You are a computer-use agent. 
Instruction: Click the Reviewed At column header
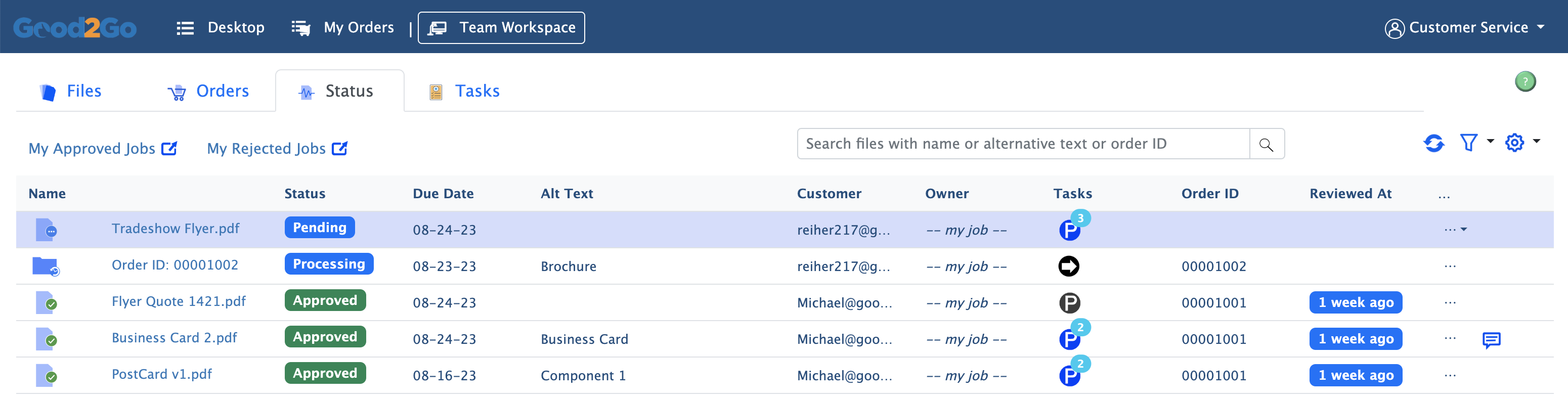pyautogui.click(x=1350, y=194)
